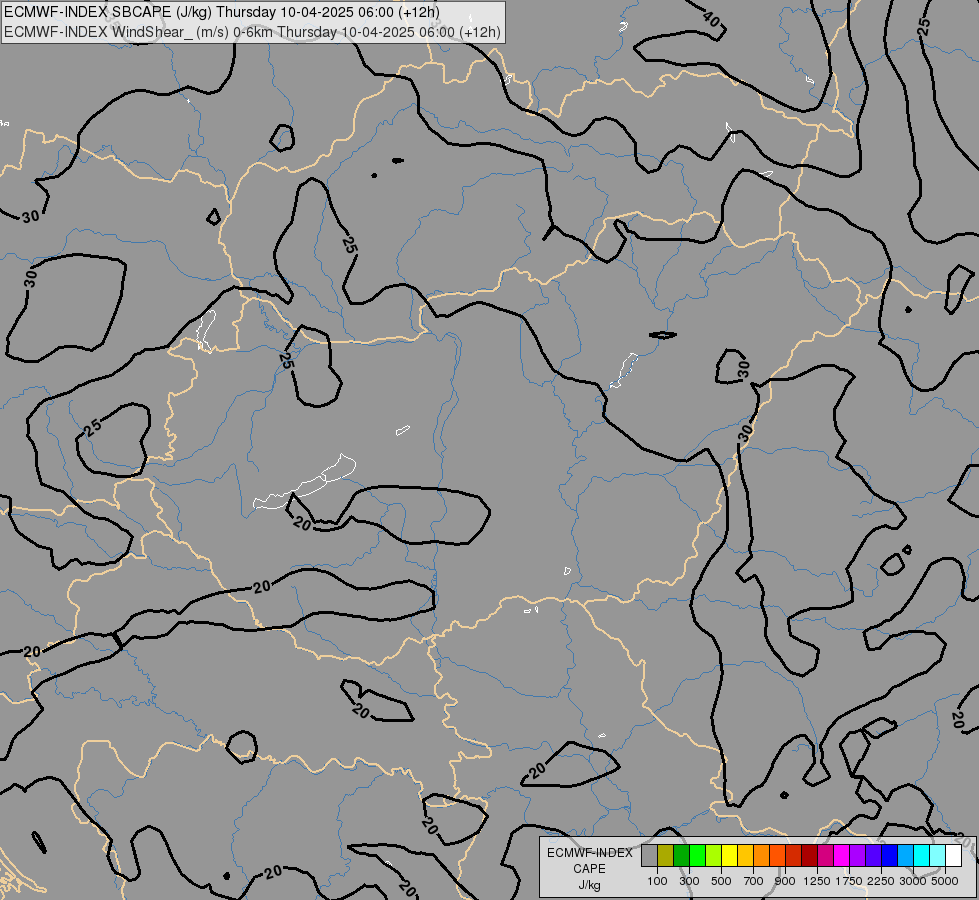The height and width of the screenshot is (900, 979).
Task: Pick the pure yellow legend swatch
Action: pyautogui.click(x=729, y=856)
